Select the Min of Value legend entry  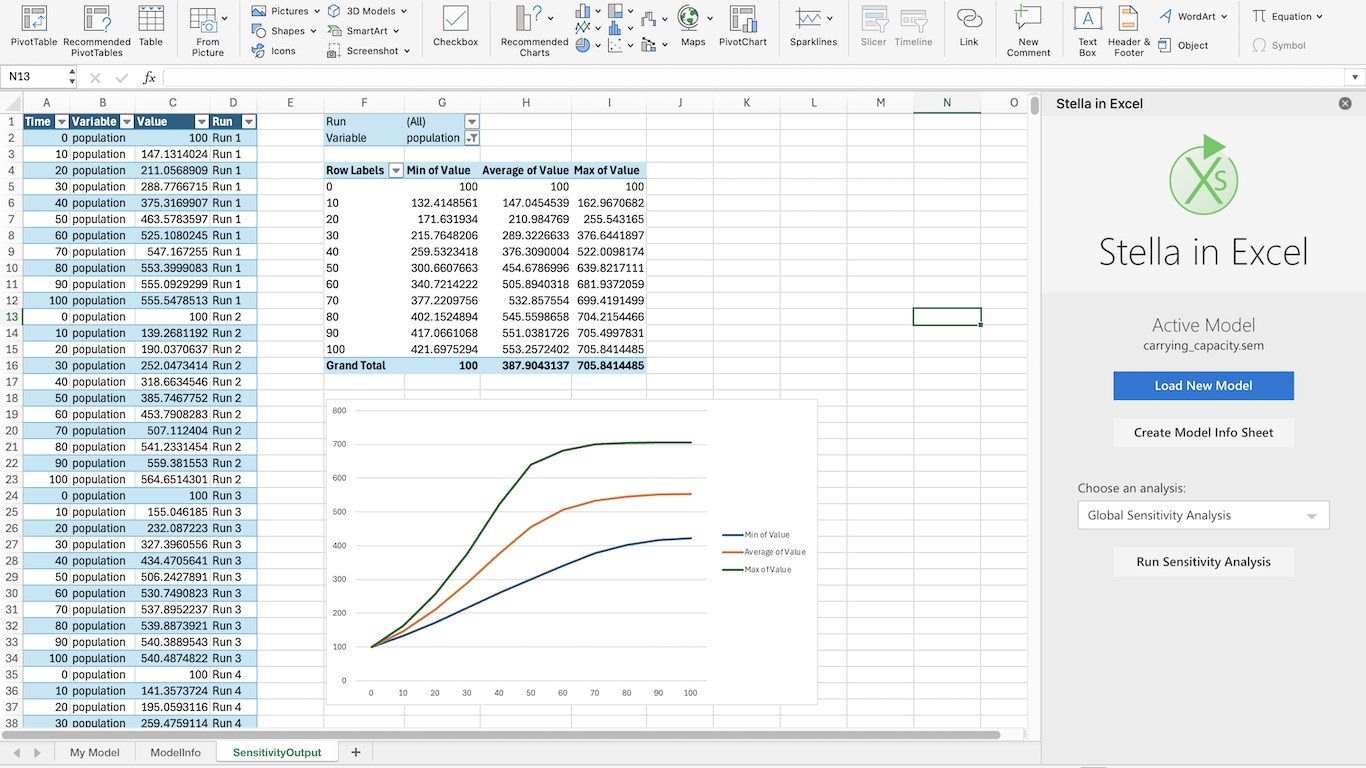[x=755, y=535]
